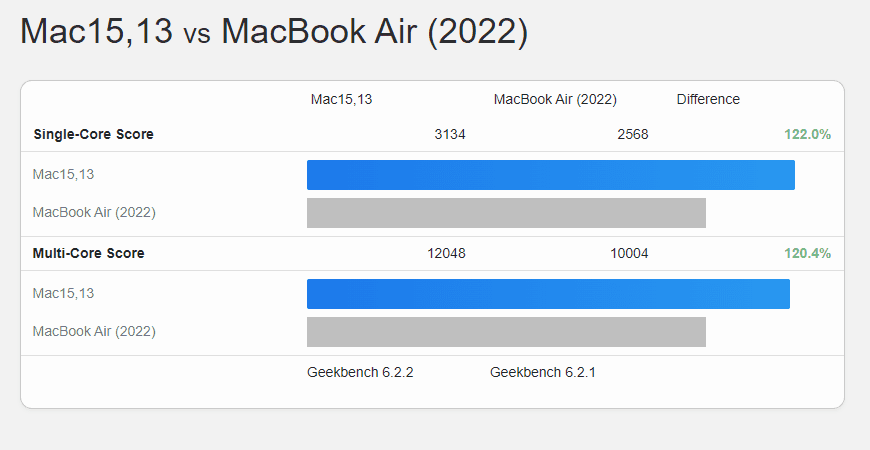Click the Mac15,13 label under Single-Core Score
Screen dimensions: 870x450
click(64, 175)
